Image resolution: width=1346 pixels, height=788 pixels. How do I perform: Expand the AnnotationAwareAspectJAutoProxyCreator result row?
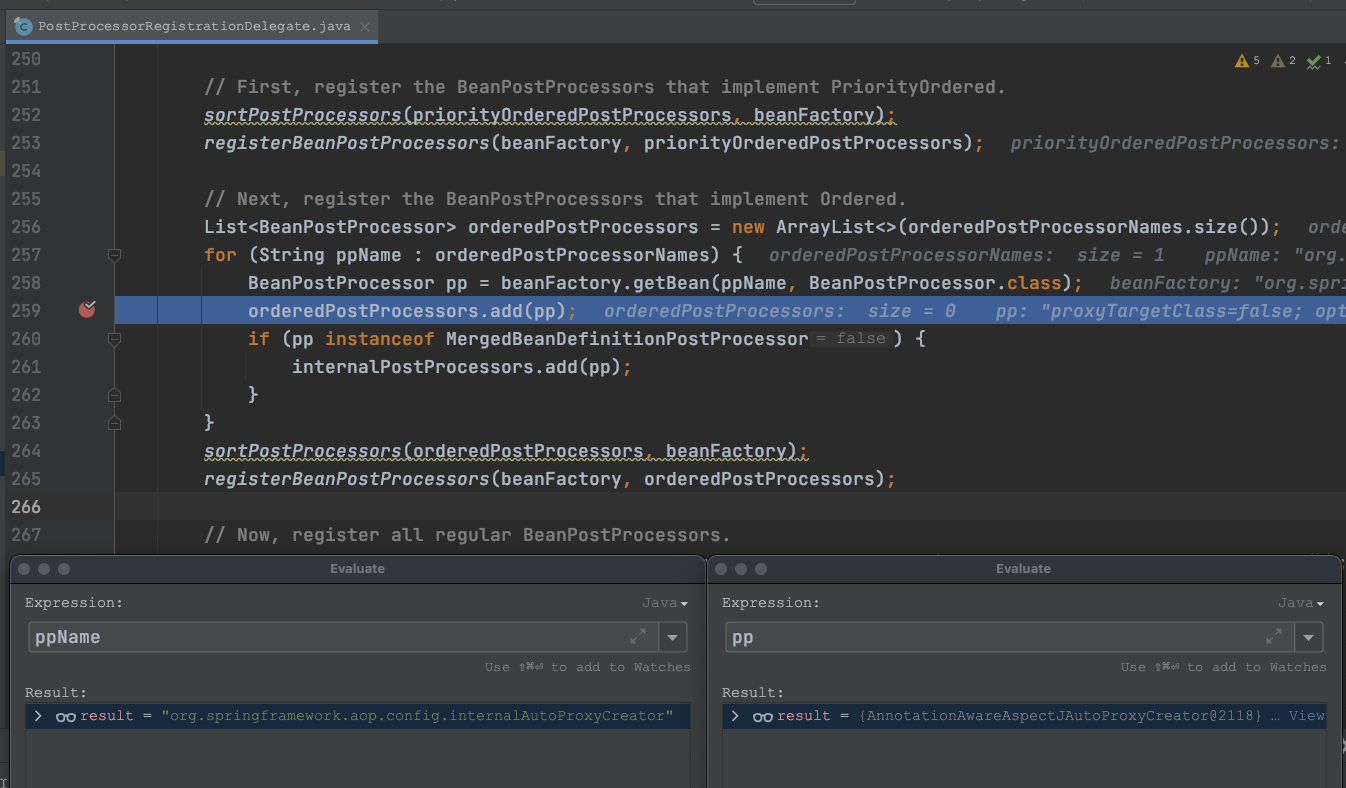735,716
